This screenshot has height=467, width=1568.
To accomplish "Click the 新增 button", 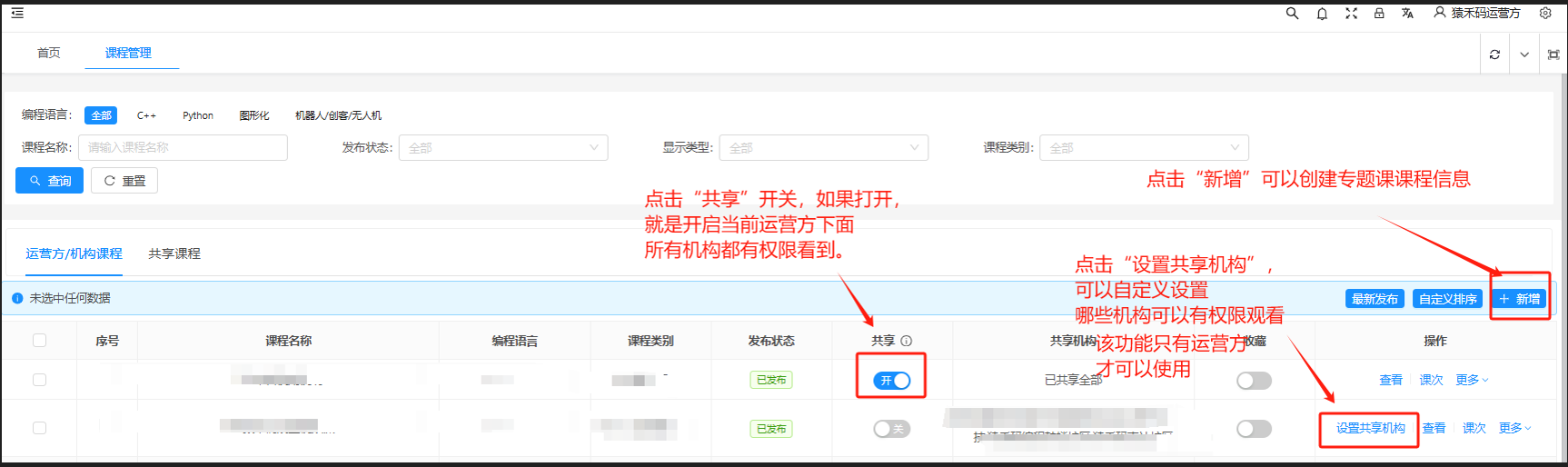I will [1520, 299].
